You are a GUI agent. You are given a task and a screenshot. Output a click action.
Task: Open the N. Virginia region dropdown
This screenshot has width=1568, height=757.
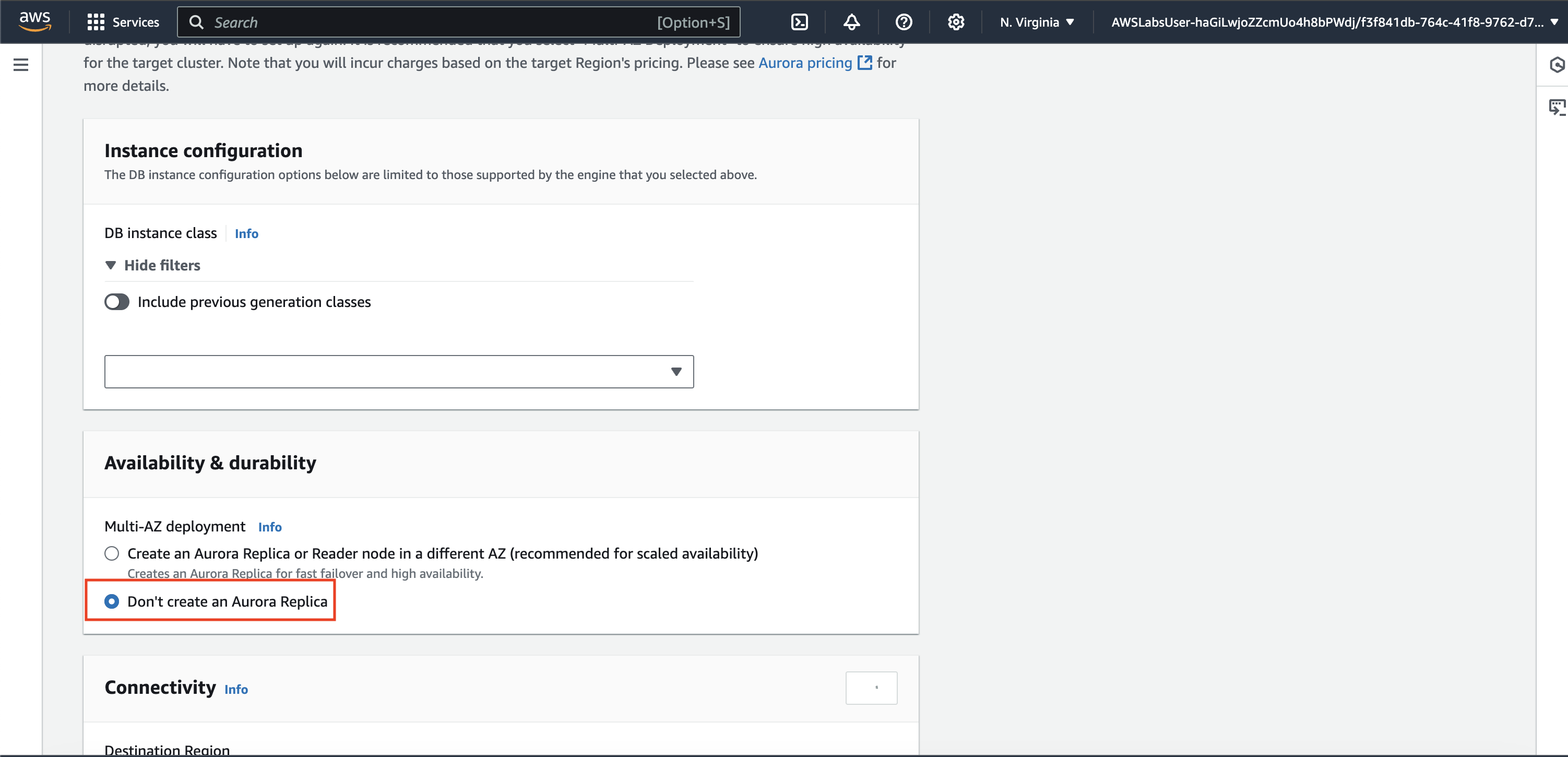[1037, 22]
